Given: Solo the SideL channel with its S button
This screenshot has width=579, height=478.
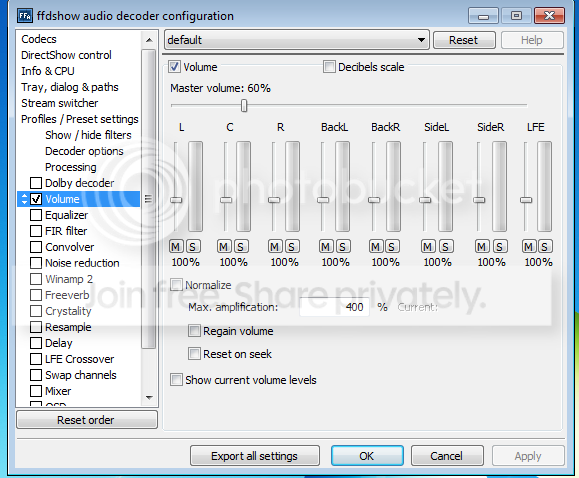Looking at the screenshot, I should coord(446,246).
